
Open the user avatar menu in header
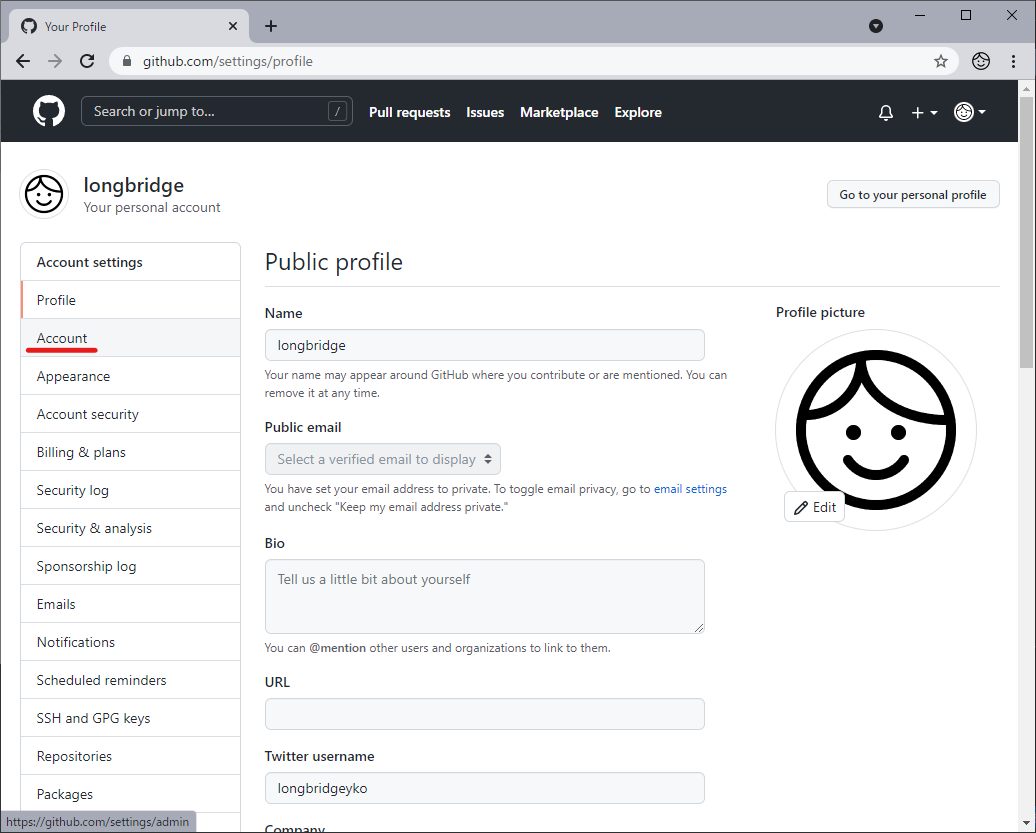click(x=969, y=112)
